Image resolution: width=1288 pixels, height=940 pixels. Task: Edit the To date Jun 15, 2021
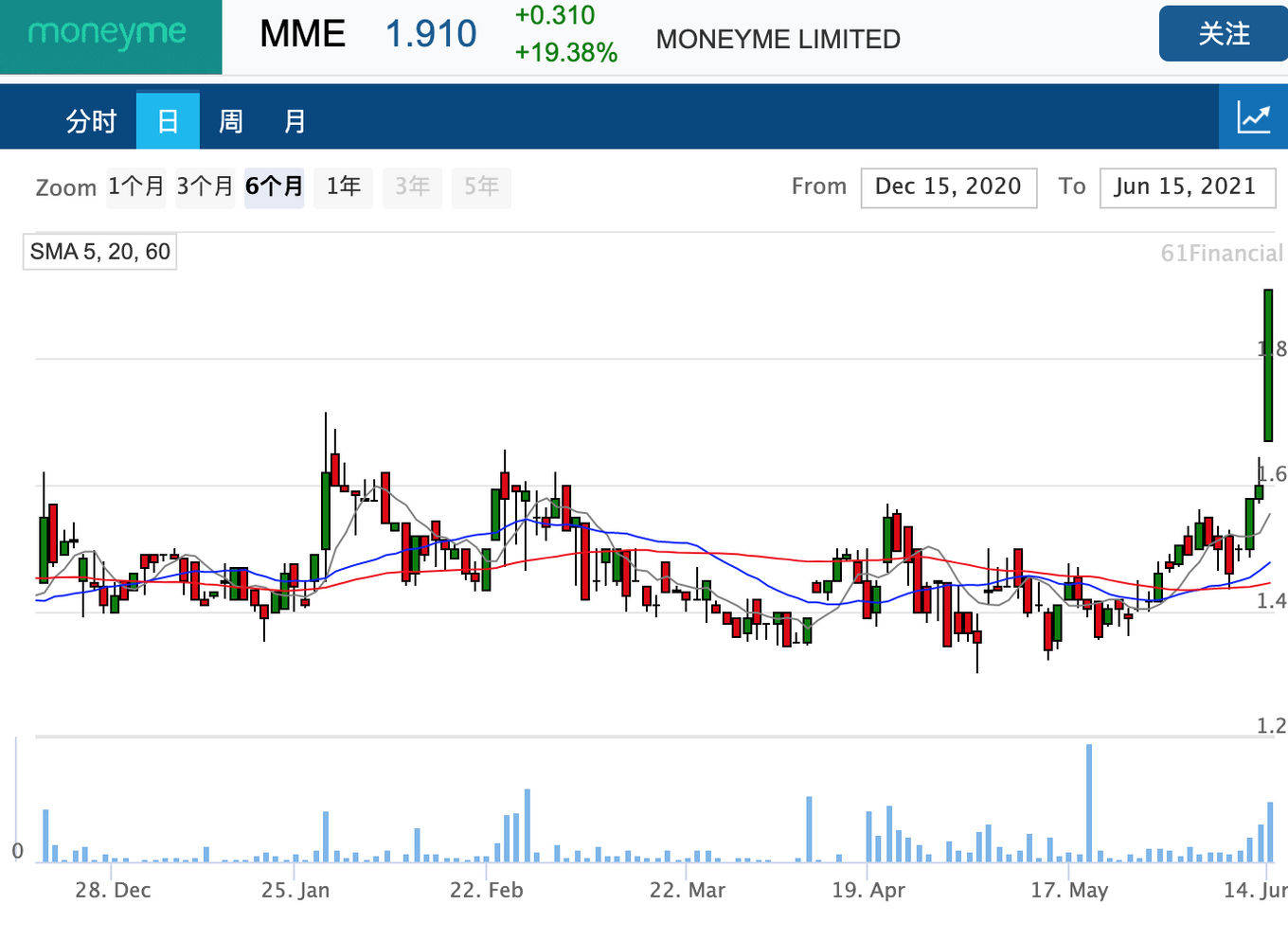[1188, 187]
